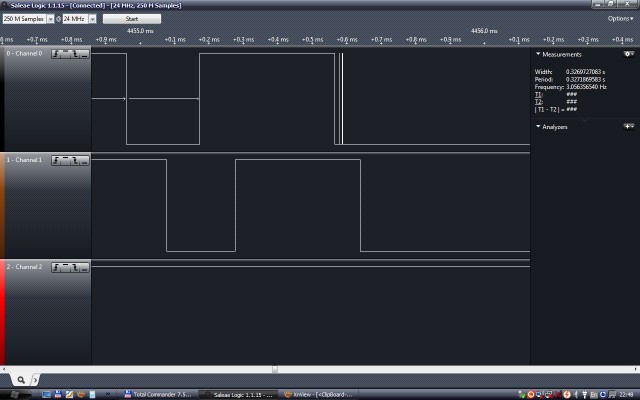Set rising edge trigger on Channel 1

(x=56, y=160)
